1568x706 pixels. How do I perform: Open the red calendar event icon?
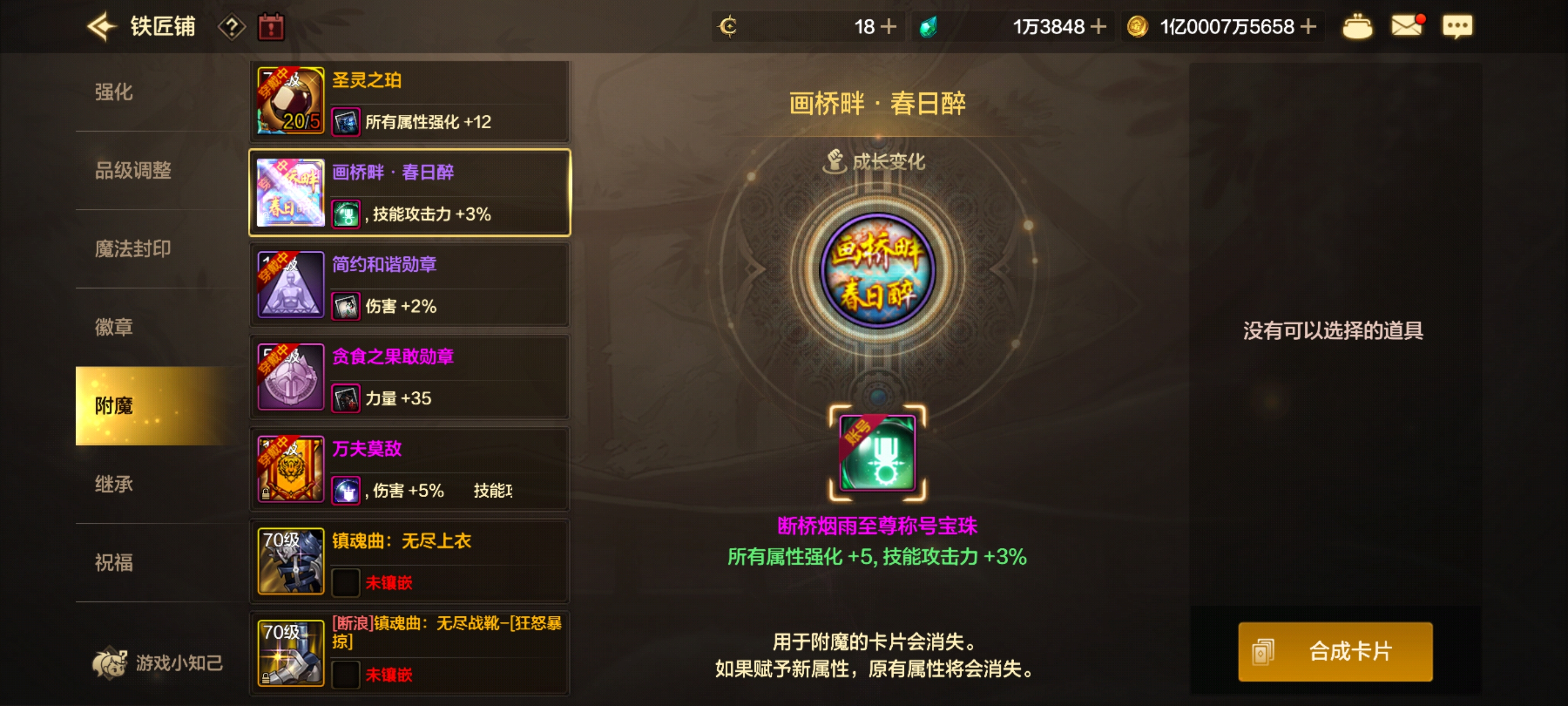[x=271, y=27]
